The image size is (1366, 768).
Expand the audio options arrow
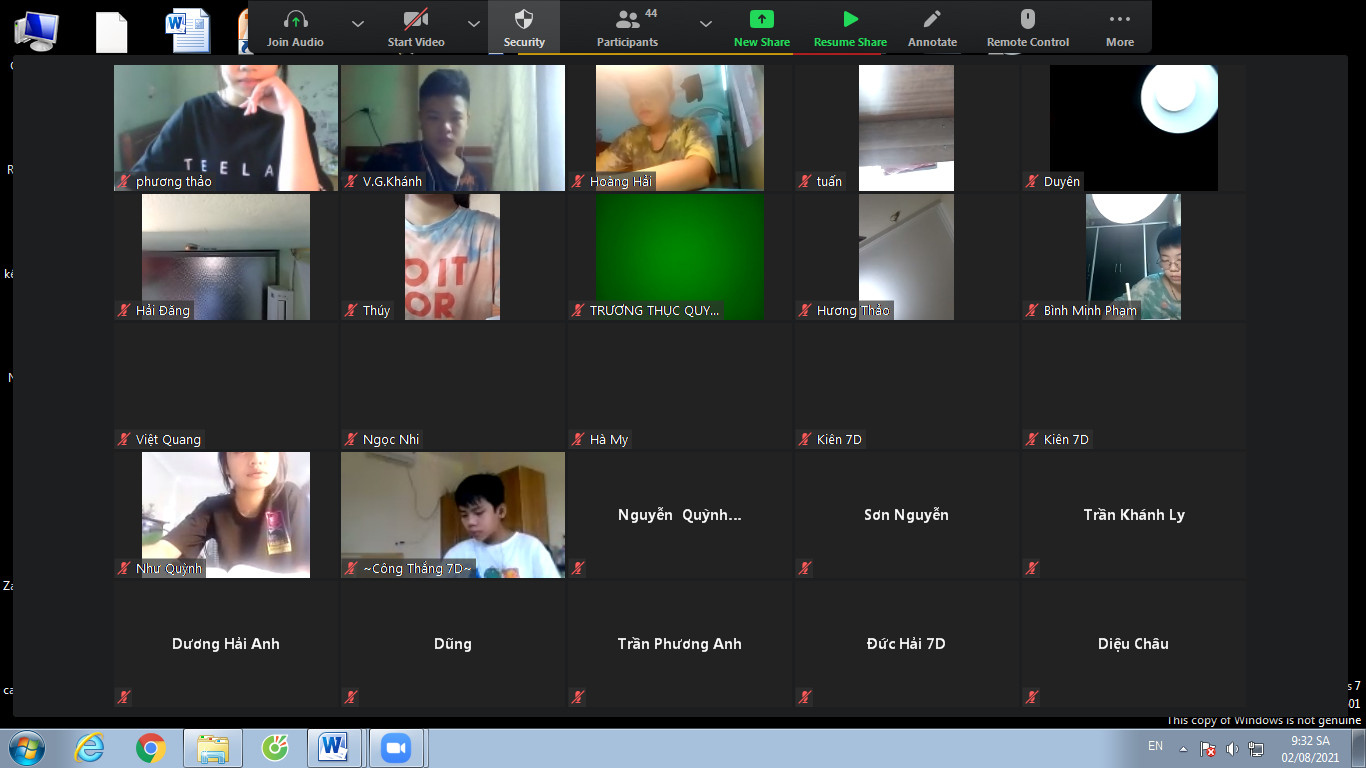click(358, 24)
